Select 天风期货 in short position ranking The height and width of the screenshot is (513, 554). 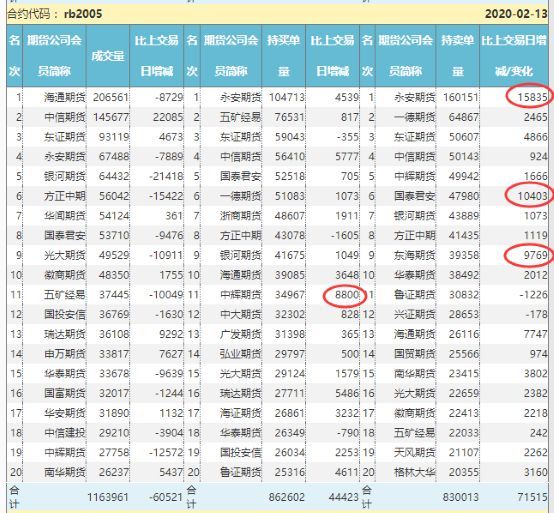(414, 452)
